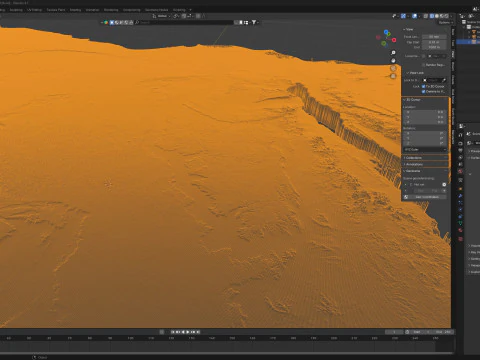Click the 3D Cursor Location X field

pos(425,112)
